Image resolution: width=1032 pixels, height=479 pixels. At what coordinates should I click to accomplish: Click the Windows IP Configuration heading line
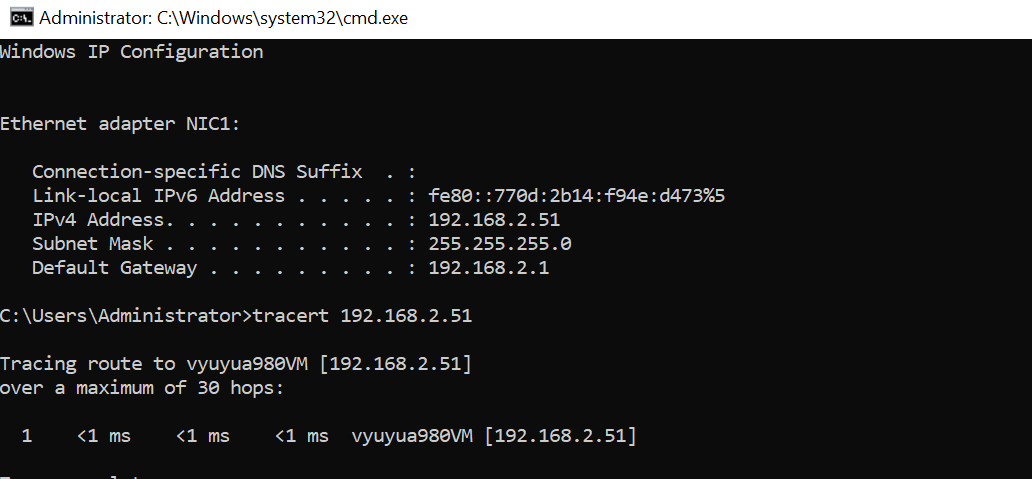pos(132,52)
